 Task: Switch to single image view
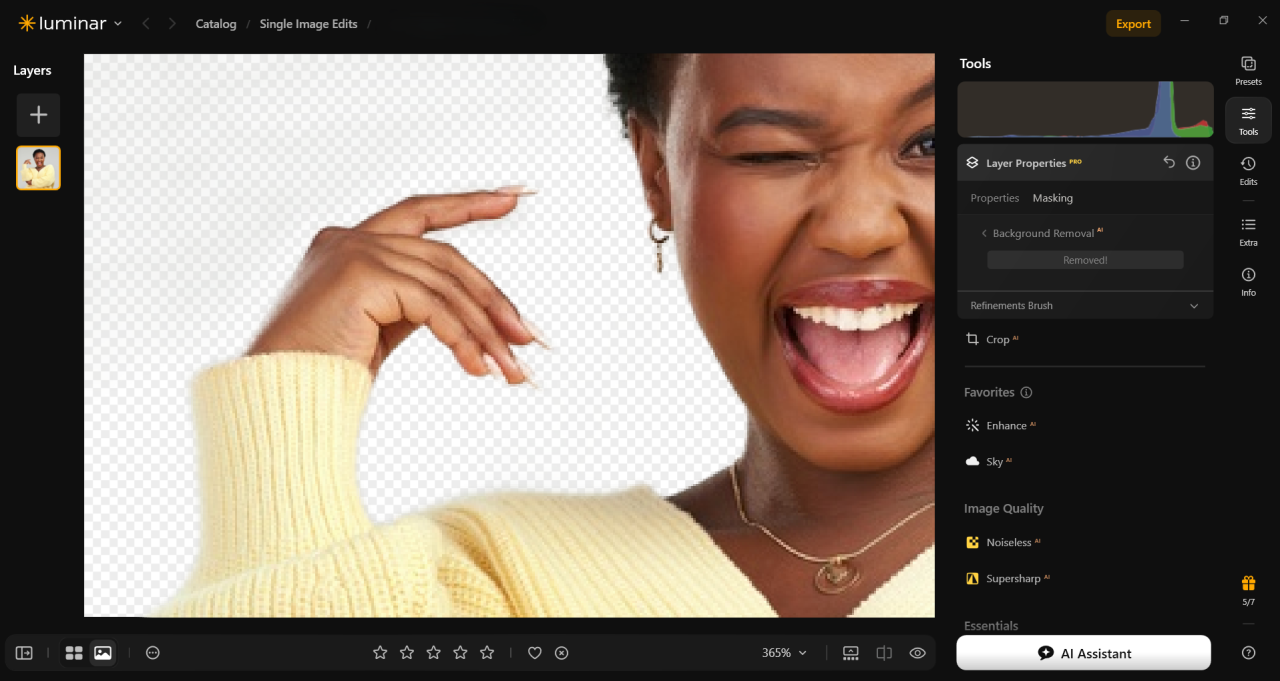102,653
